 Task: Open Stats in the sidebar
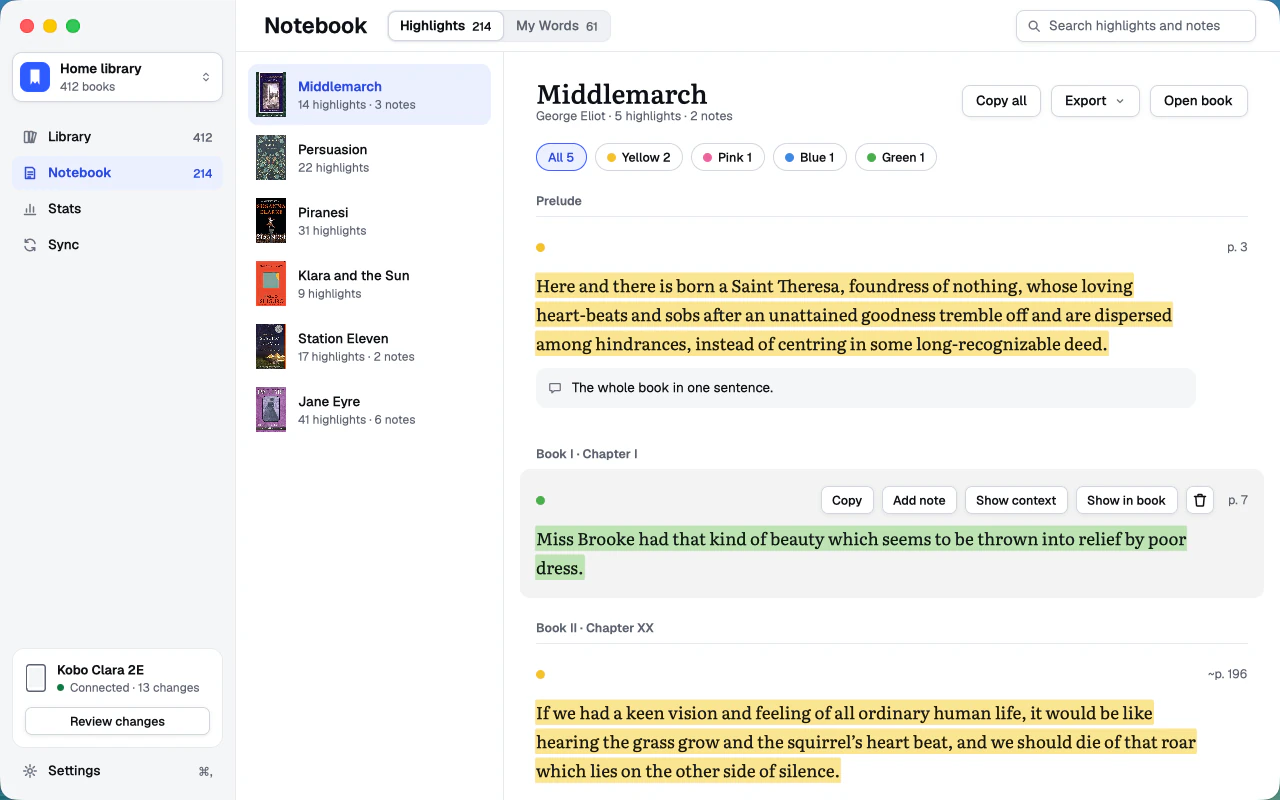click(117, 209)
